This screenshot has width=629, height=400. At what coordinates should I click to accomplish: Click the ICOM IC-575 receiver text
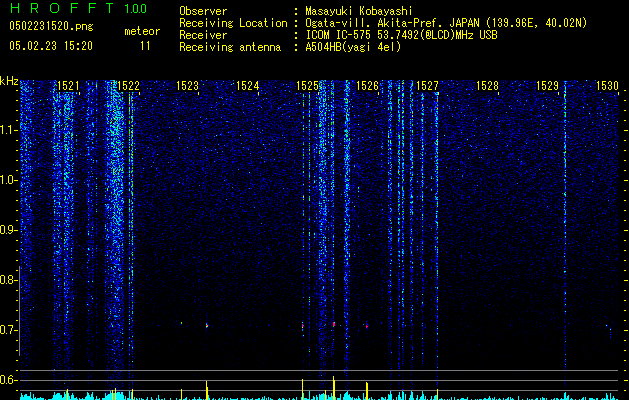tap(401, 35)
